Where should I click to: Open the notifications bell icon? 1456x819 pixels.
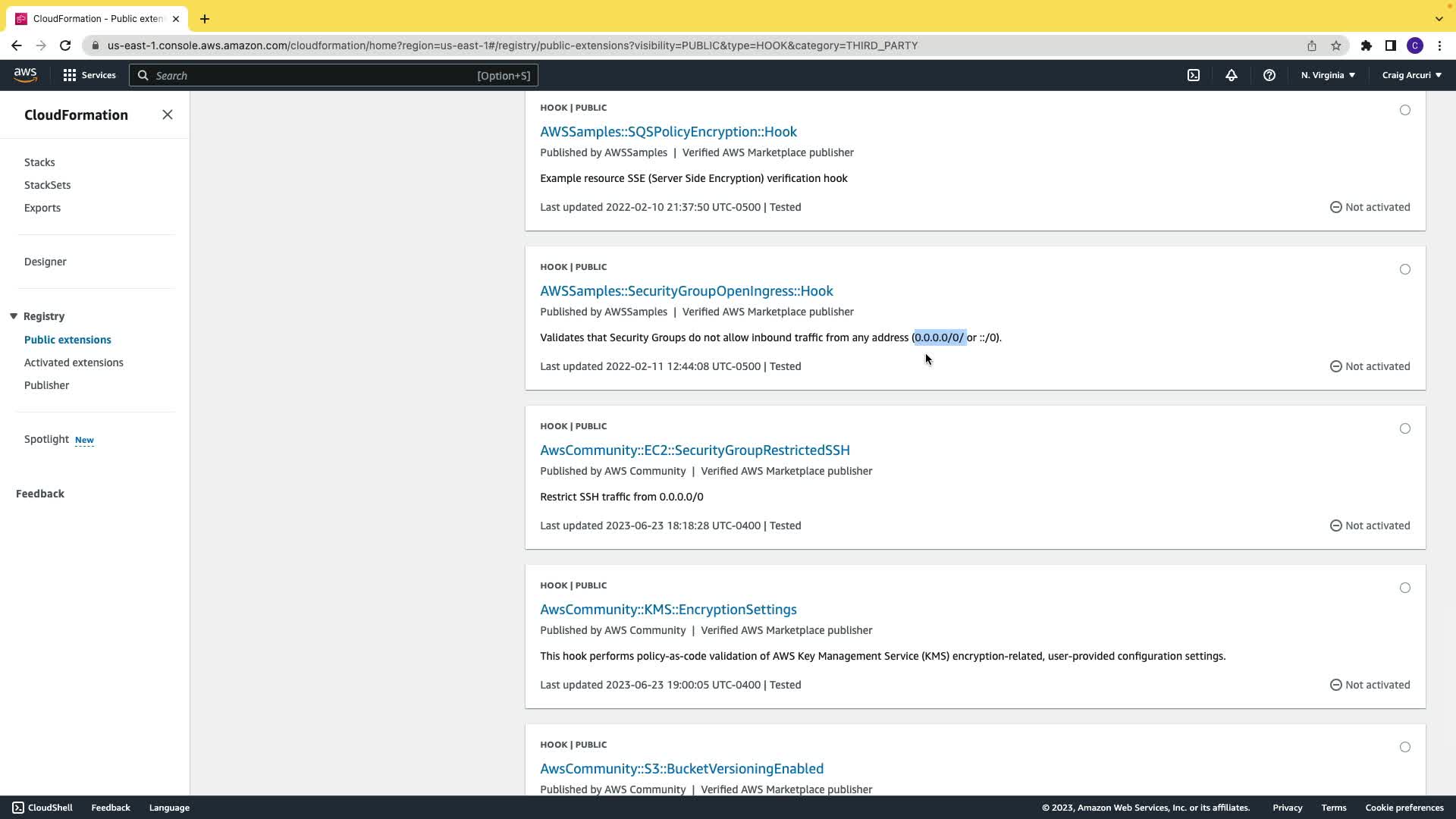pos(1232,75)
